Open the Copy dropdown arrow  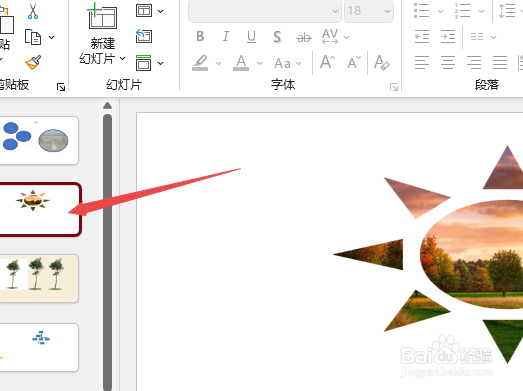[x=51, y=37]
